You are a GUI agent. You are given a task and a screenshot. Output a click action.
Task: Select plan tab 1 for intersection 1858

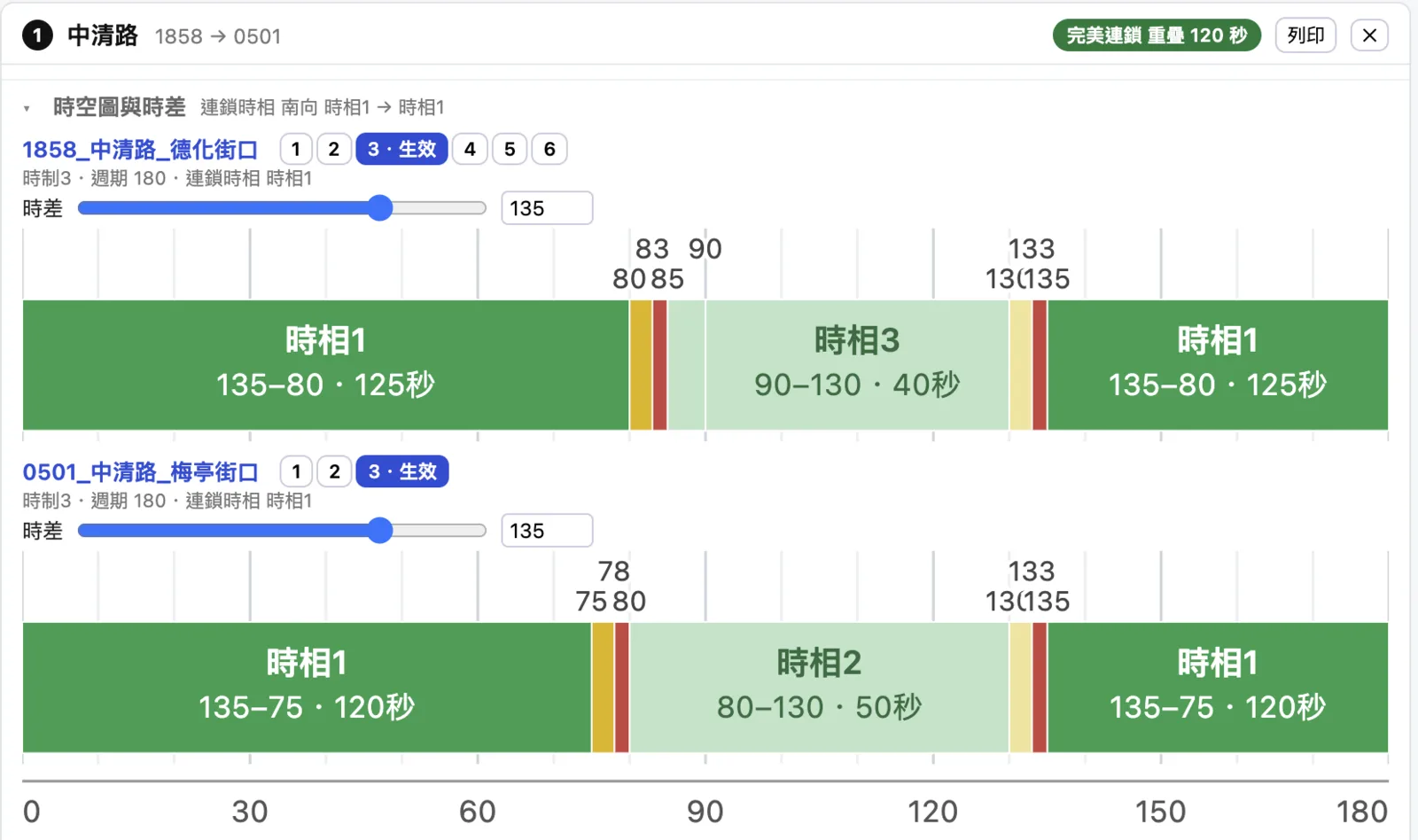[x=296, y=149]
